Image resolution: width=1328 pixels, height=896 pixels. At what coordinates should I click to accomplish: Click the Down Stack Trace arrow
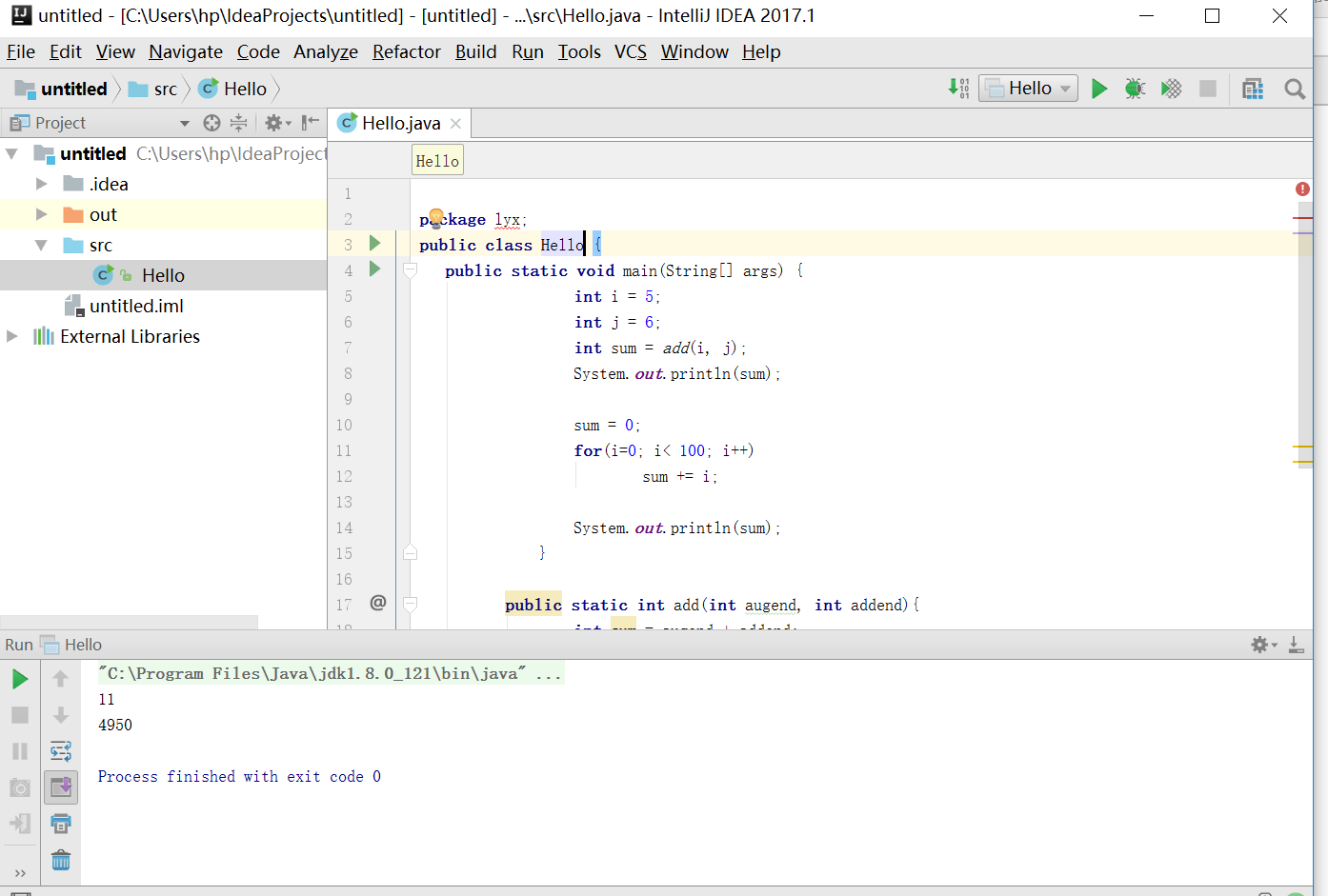pos(60,715)
